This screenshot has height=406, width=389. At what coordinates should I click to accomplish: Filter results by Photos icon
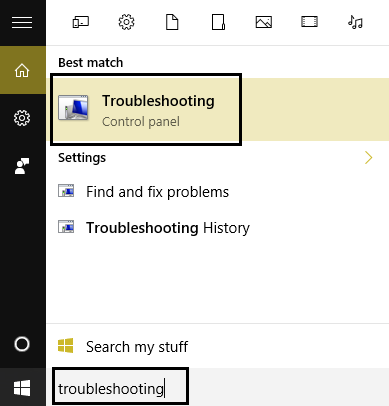264,22
